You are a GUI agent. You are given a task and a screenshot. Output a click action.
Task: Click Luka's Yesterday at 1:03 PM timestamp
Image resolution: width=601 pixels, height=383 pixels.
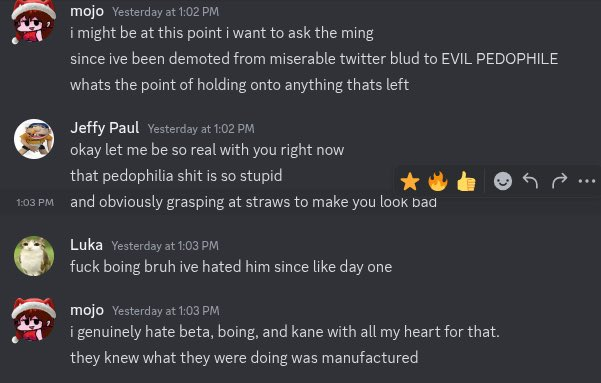click(165, 246)
